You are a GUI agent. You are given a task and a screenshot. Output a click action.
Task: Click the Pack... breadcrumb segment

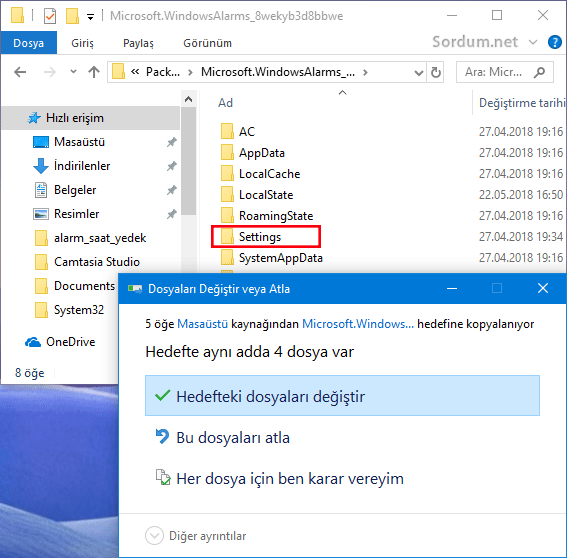point(163,72)
